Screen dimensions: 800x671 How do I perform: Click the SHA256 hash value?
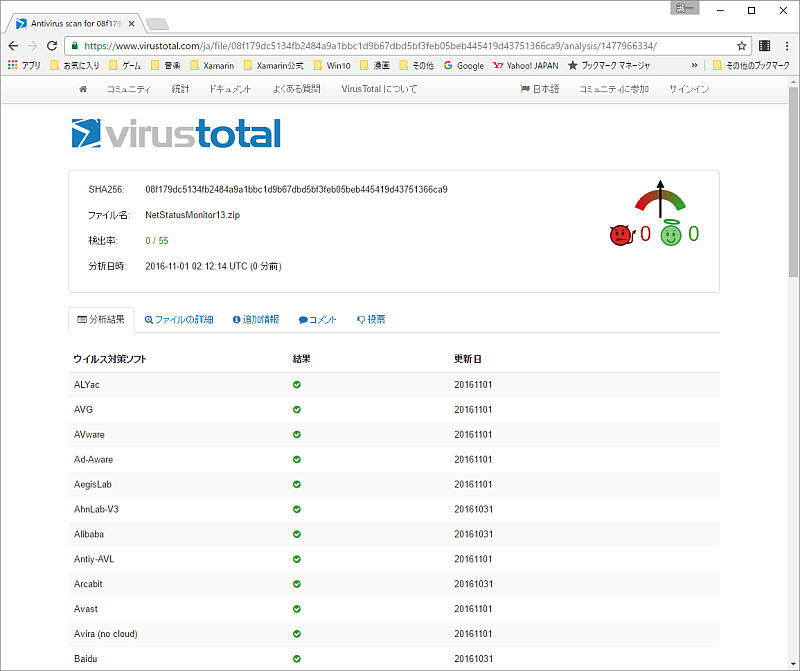[x=296, y=189]
